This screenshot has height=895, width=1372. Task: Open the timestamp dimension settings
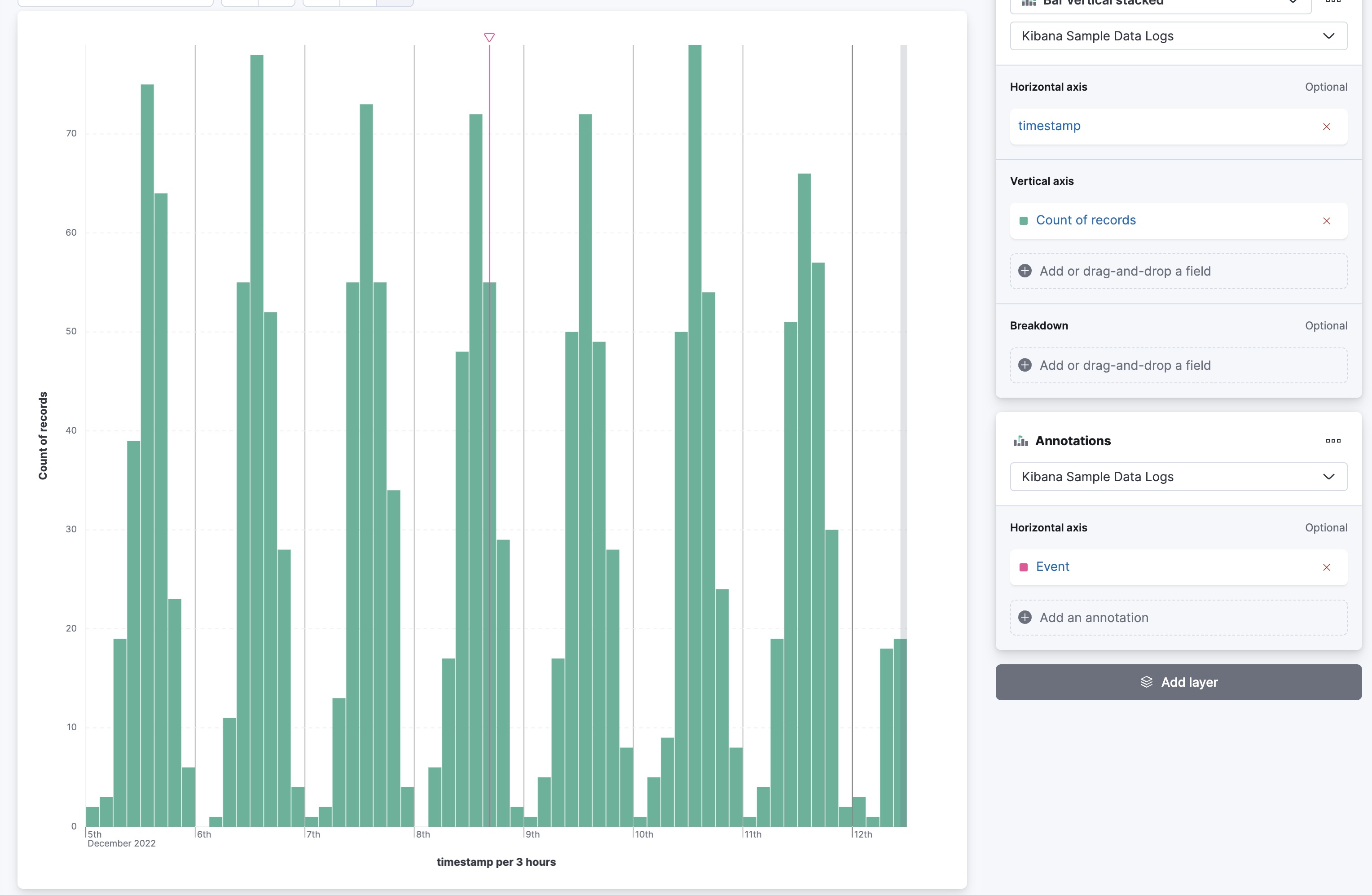1050,126
